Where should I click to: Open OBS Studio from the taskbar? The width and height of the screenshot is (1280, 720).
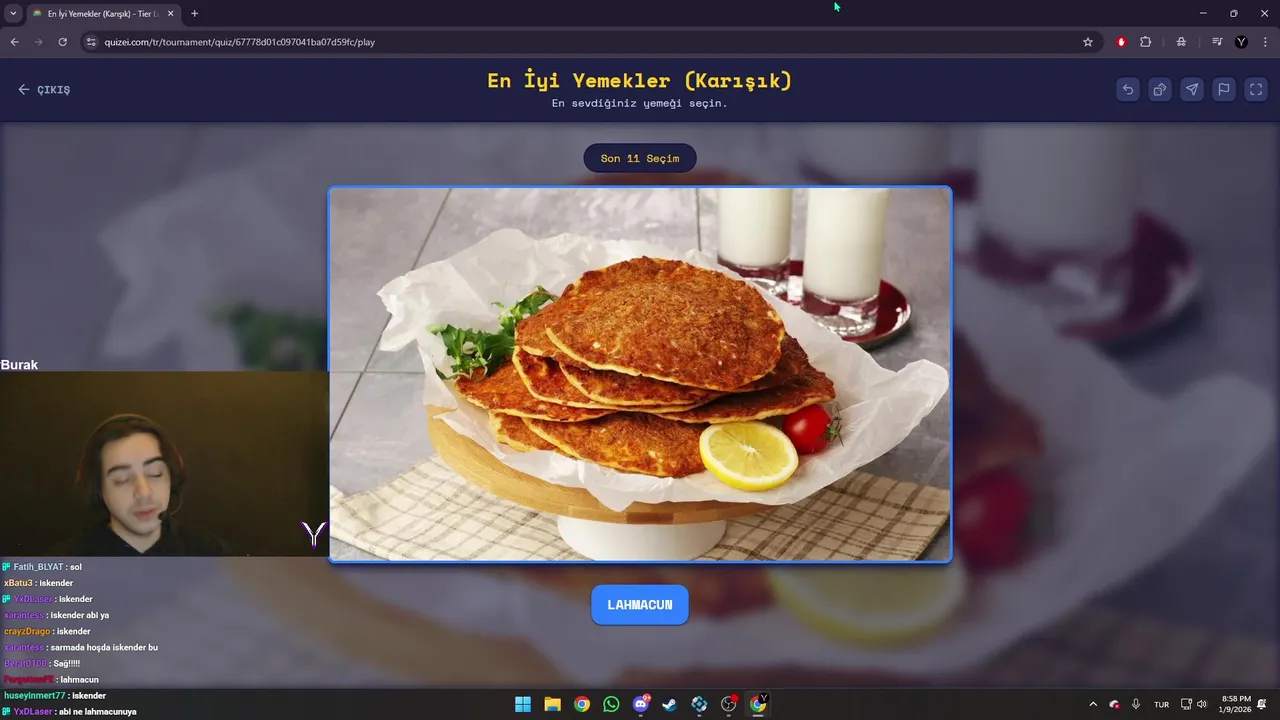[x=729, y=704]
